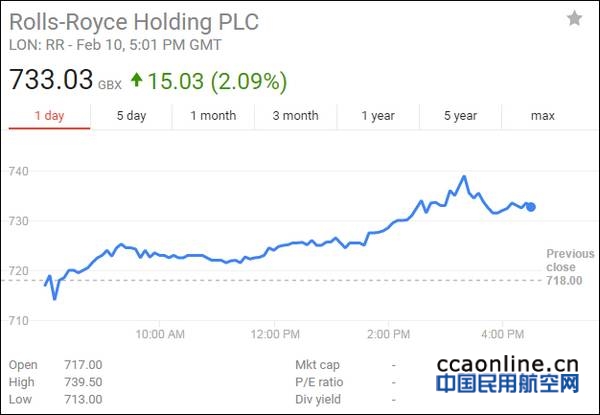Screen dimensions: 600x415
Task: Click the High 739.50 value
Action: click(x=82, y=382)
